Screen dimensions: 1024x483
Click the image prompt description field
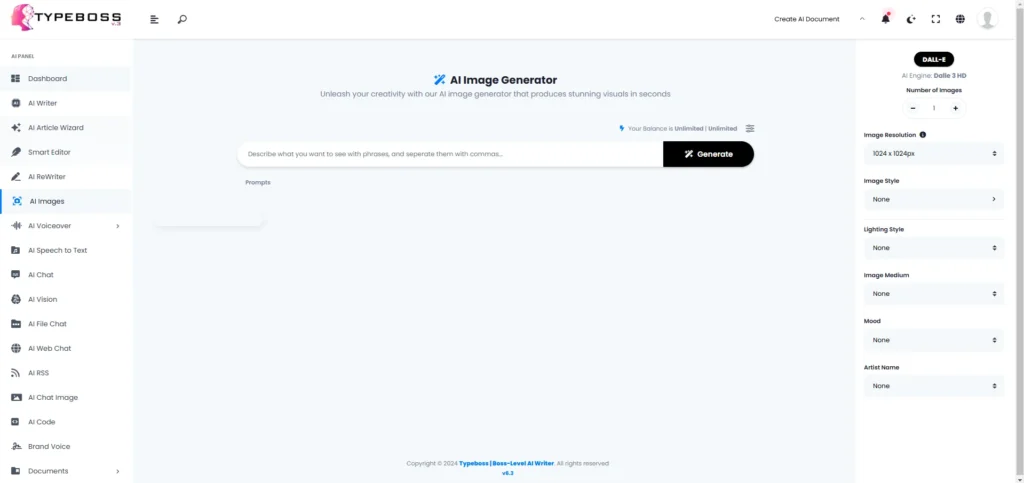(450, 154)
